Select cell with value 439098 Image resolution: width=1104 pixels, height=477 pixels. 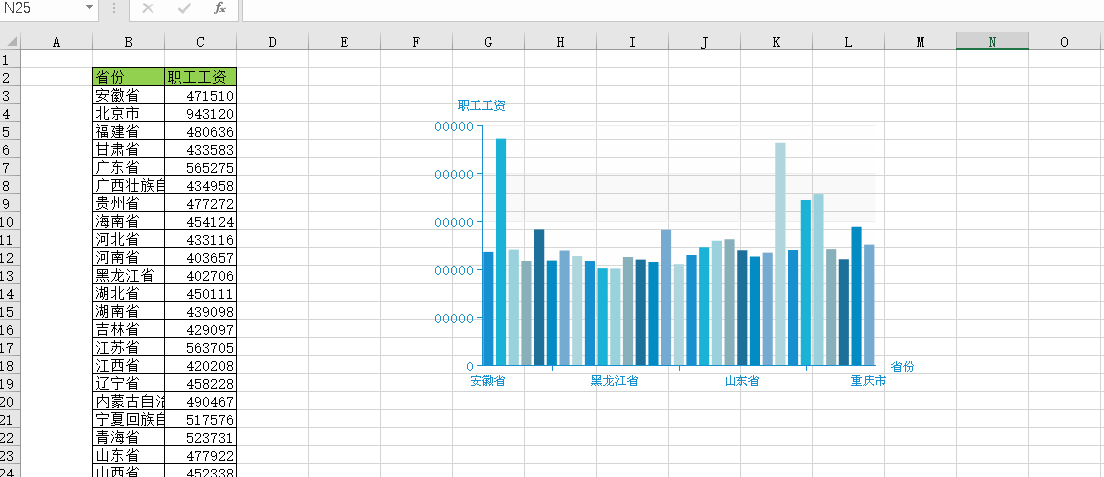pos(201,311)
